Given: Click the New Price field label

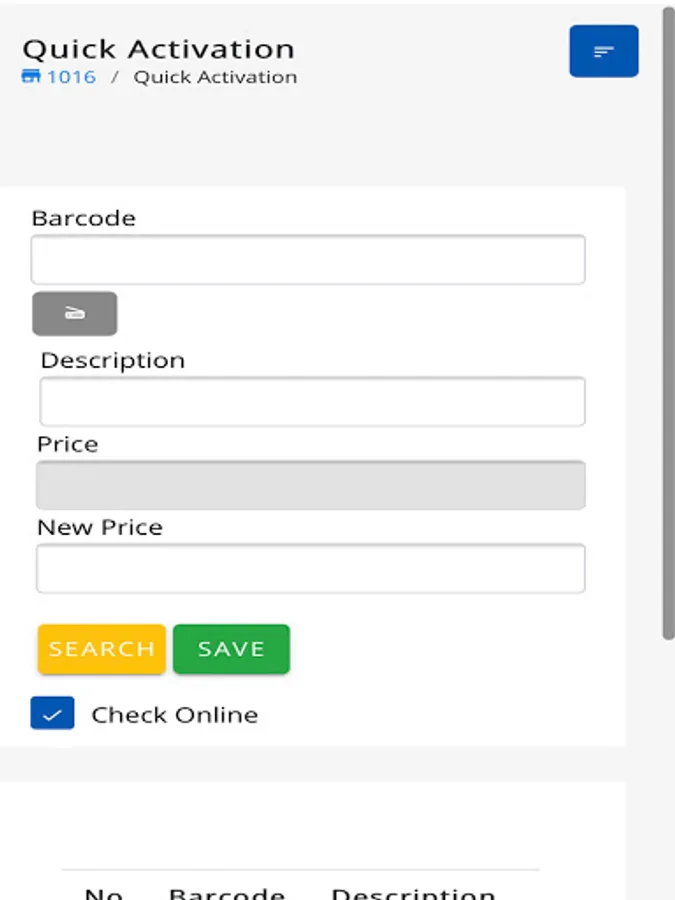Looking at the screenshot, I should (x=100, y=527).
